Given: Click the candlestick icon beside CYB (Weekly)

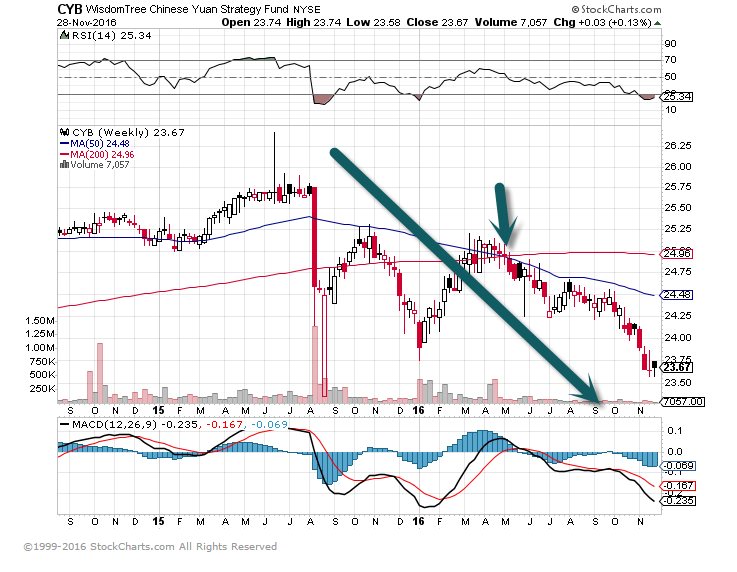Looking at the screenshot, I should pyautogui.click(x=64, y=132).
